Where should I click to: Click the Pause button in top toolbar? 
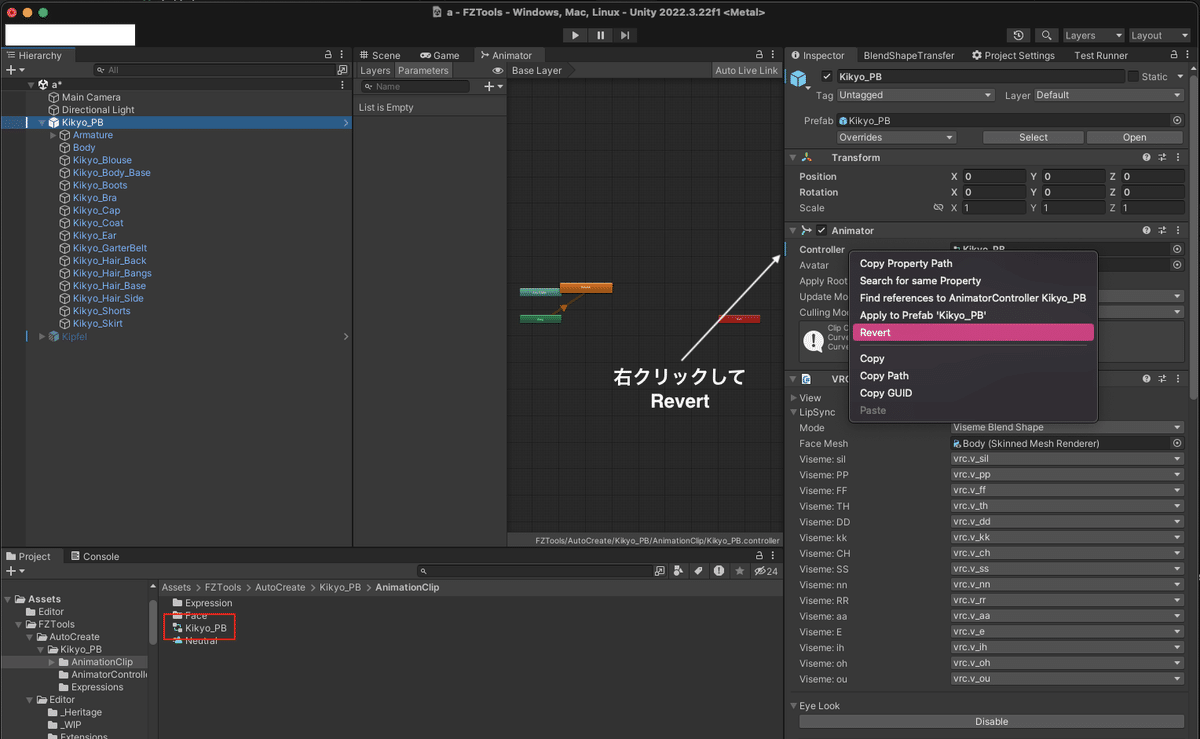[600, 35]
